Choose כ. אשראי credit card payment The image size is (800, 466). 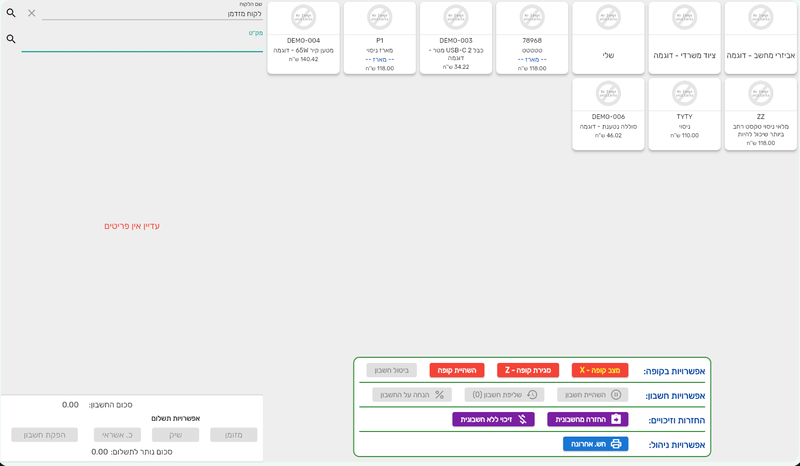point(117,435)
